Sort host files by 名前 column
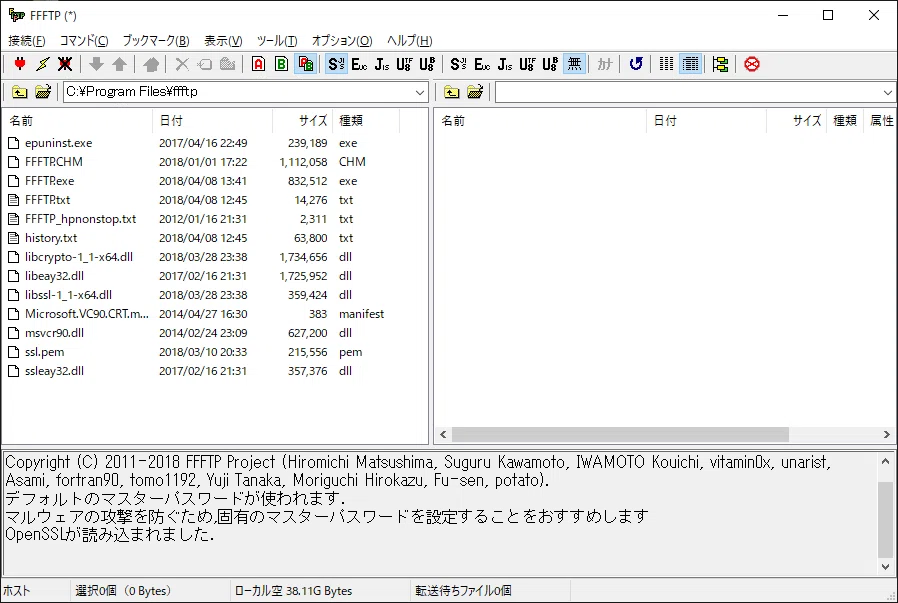 [x=541, y=121]
